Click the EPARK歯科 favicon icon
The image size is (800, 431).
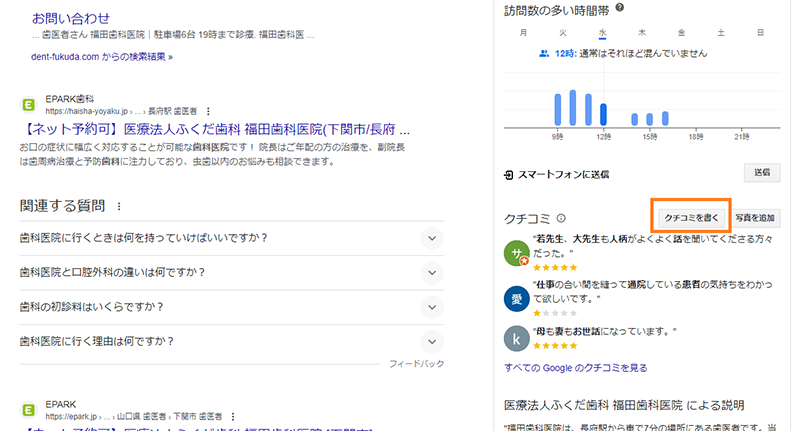click(29, 105)
